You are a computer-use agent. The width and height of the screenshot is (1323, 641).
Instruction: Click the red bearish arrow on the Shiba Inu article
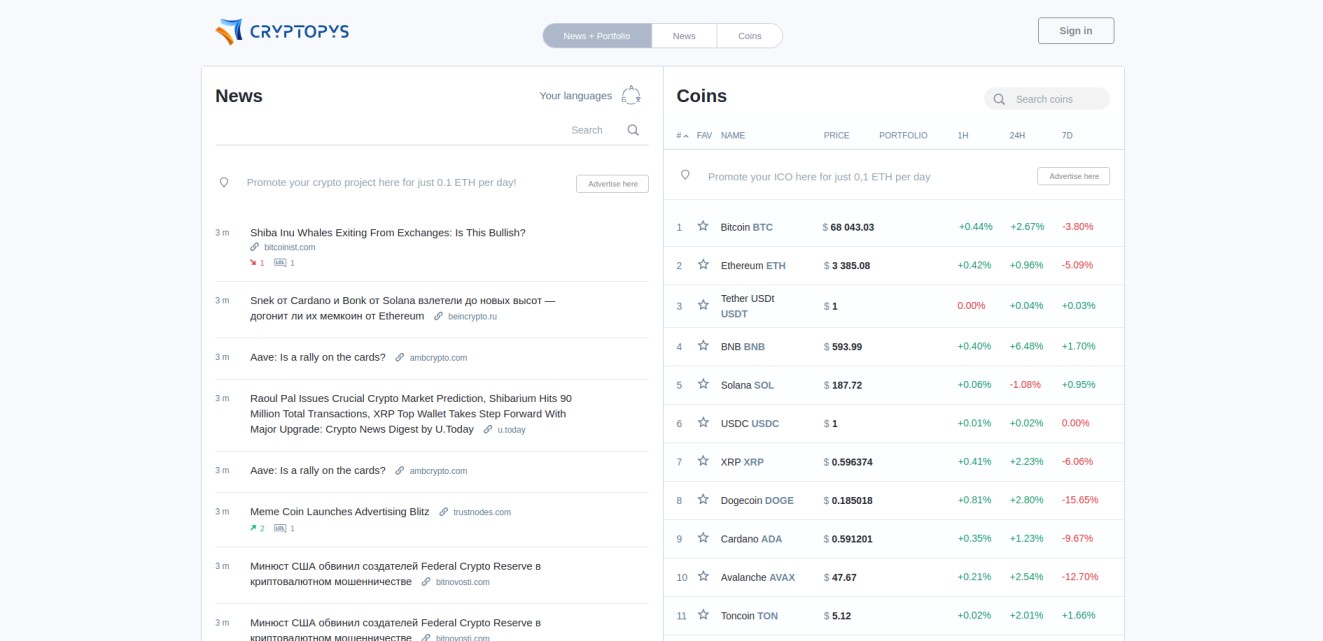tap(254, 263)
